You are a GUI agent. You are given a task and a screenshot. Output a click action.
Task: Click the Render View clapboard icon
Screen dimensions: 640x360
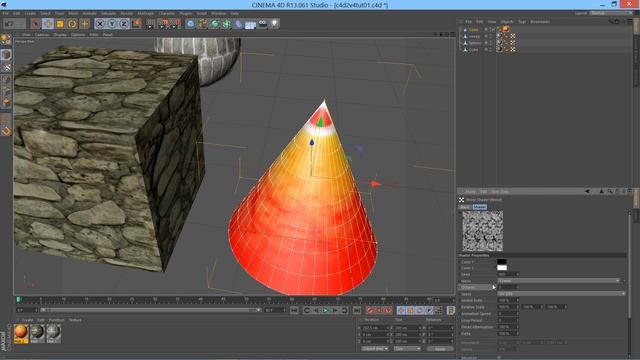(150, 24)
